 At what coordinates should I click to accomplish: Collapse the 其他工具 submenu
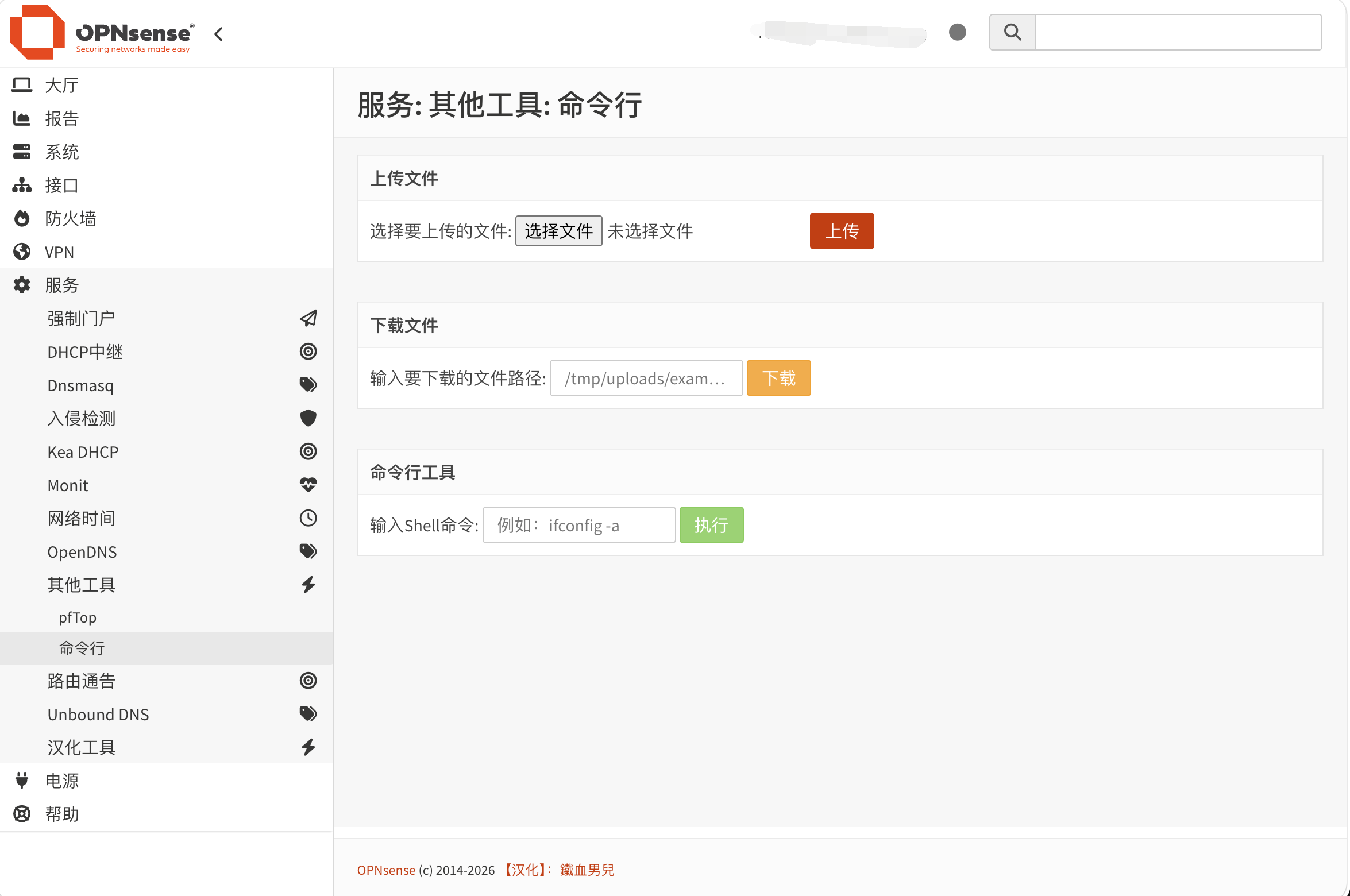pyautogui.click(x=167, y=585)
